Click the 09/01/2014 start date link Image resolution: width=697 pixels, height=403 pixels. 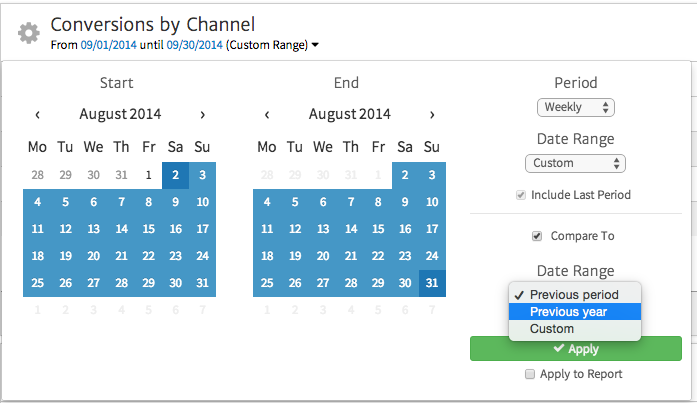coord(108,45)
